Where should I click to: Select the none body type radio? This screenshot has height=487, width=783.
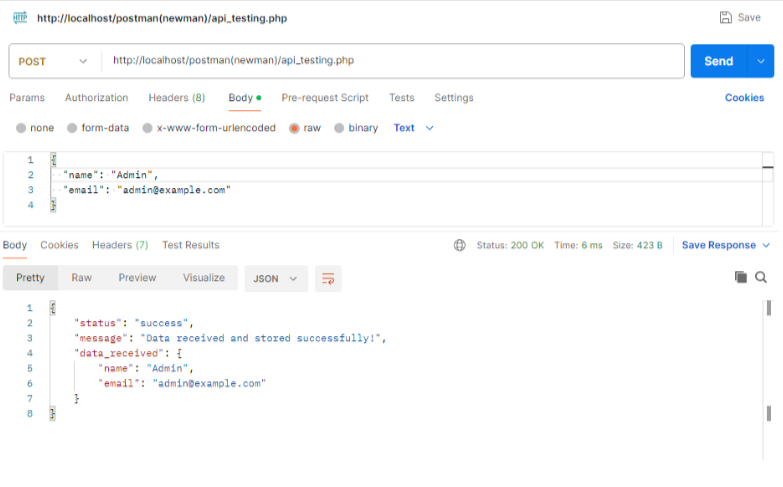[x=21, y=128]
